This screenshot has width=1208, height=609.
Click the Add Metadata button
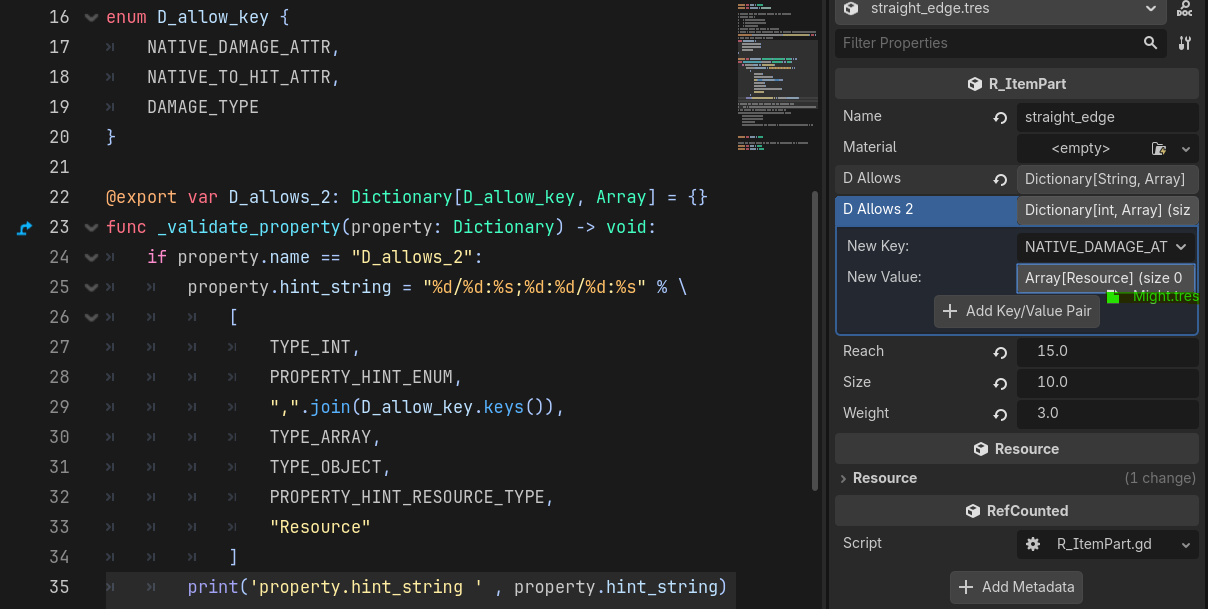click(1016, 587)
